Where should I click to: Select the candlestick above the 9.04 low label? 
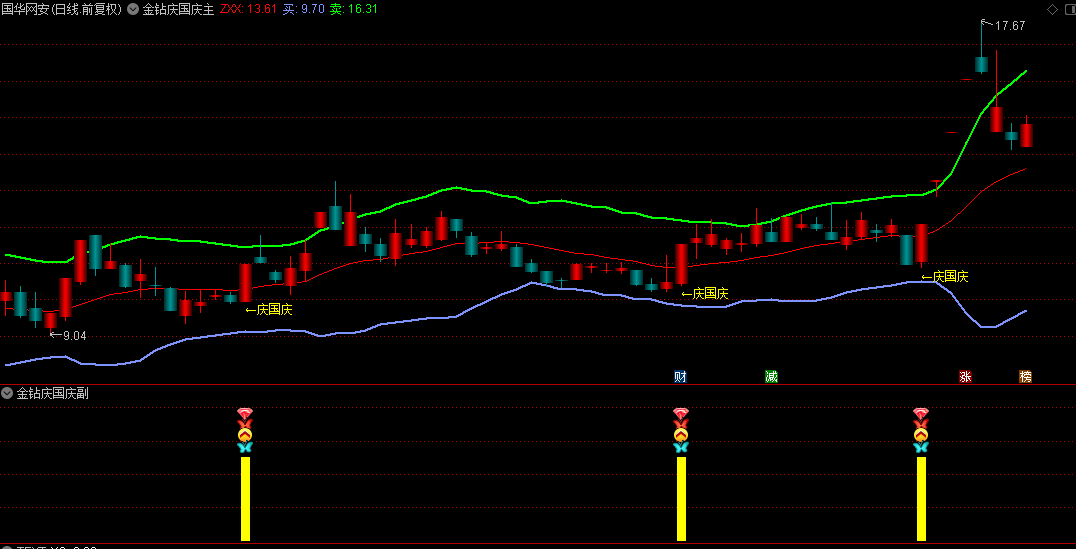pos(51,318)
